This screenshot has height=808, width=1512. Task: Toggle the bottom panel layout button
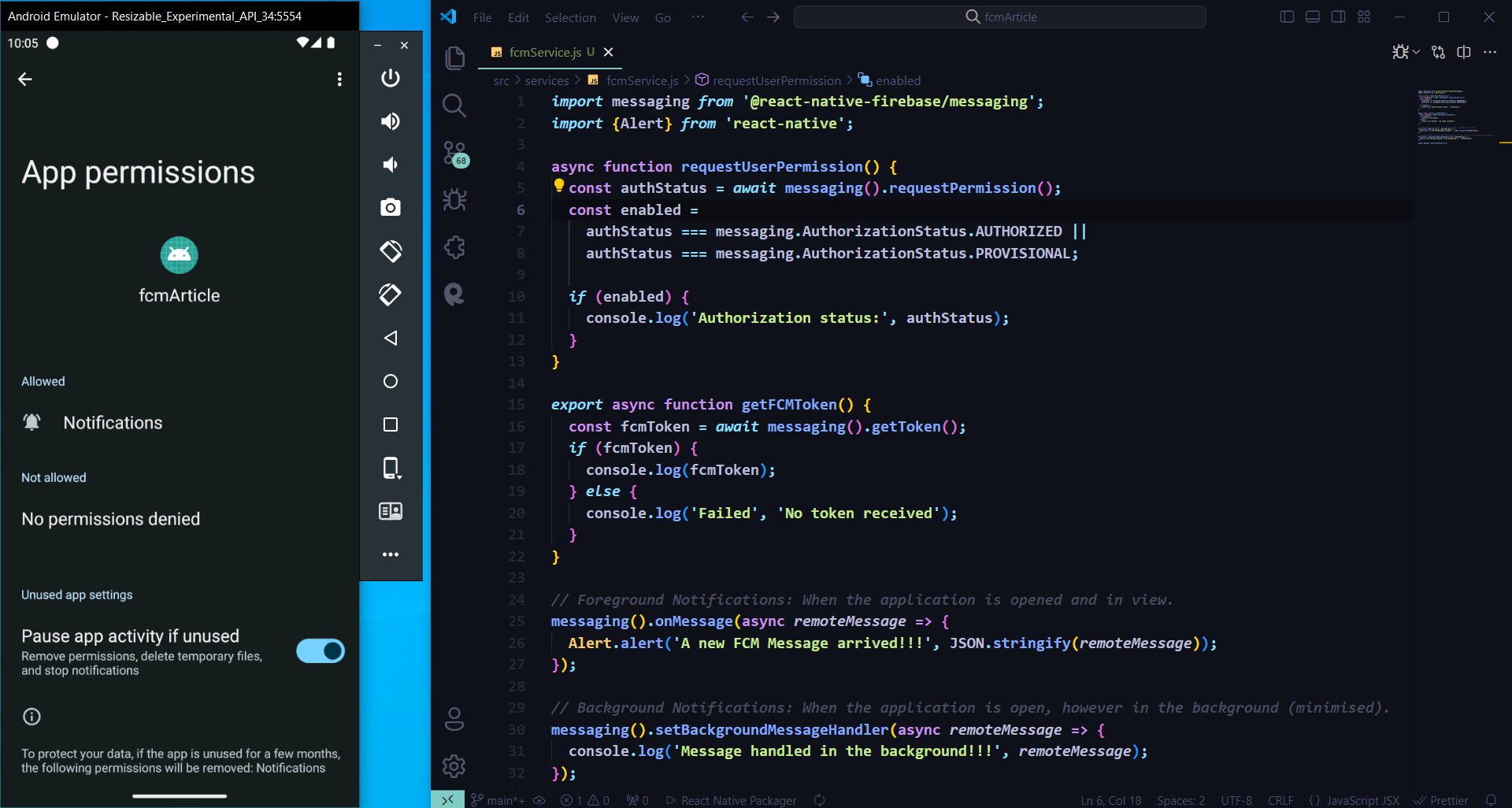(1312, 17)
